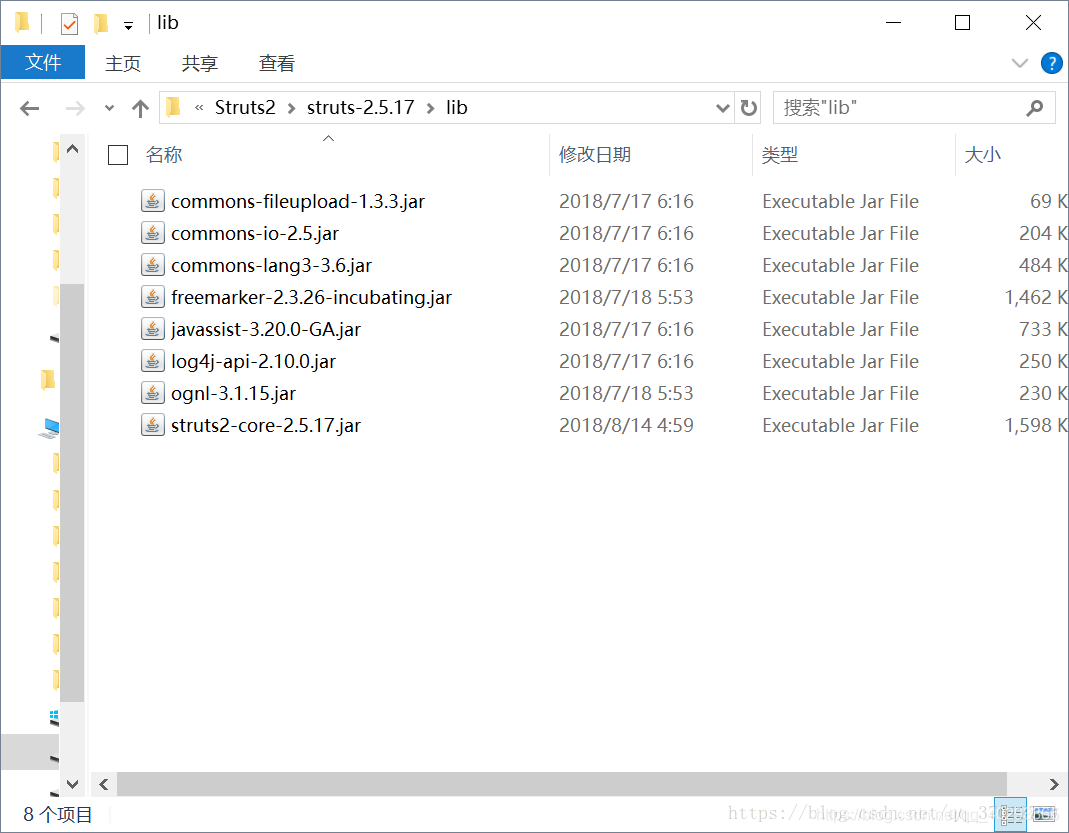Expand the Quick Access Toolbar customization menu
The height and width of the screenshot is (833, 1069).
(128, 22)
